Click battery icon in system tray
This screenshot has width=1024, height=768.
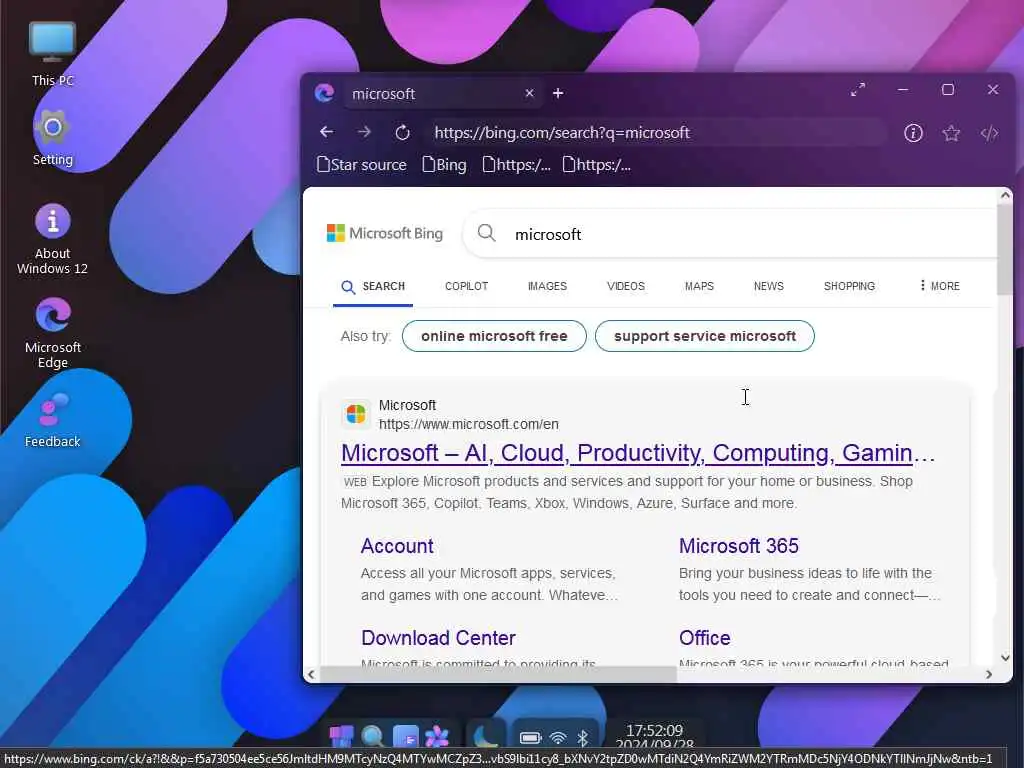coord(530,738)
